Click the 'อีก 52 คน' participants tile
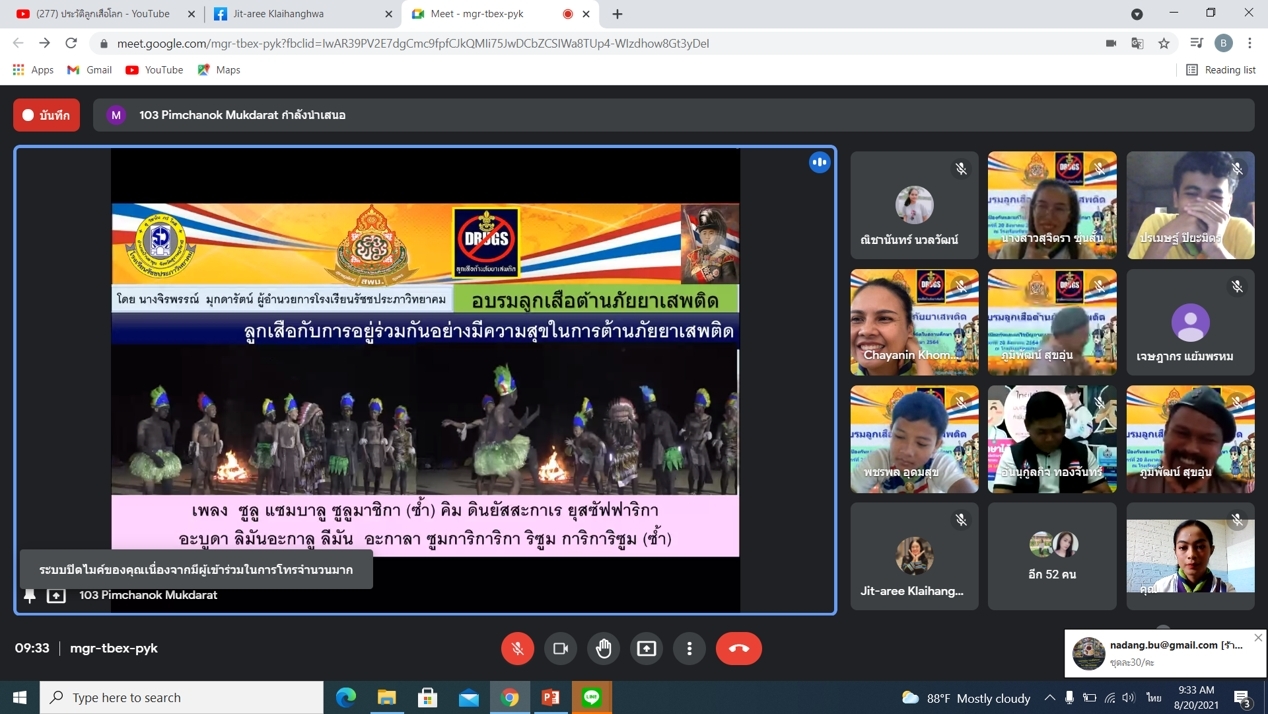The height and width of the screenshot is (714, 1268). (1052, 556)
